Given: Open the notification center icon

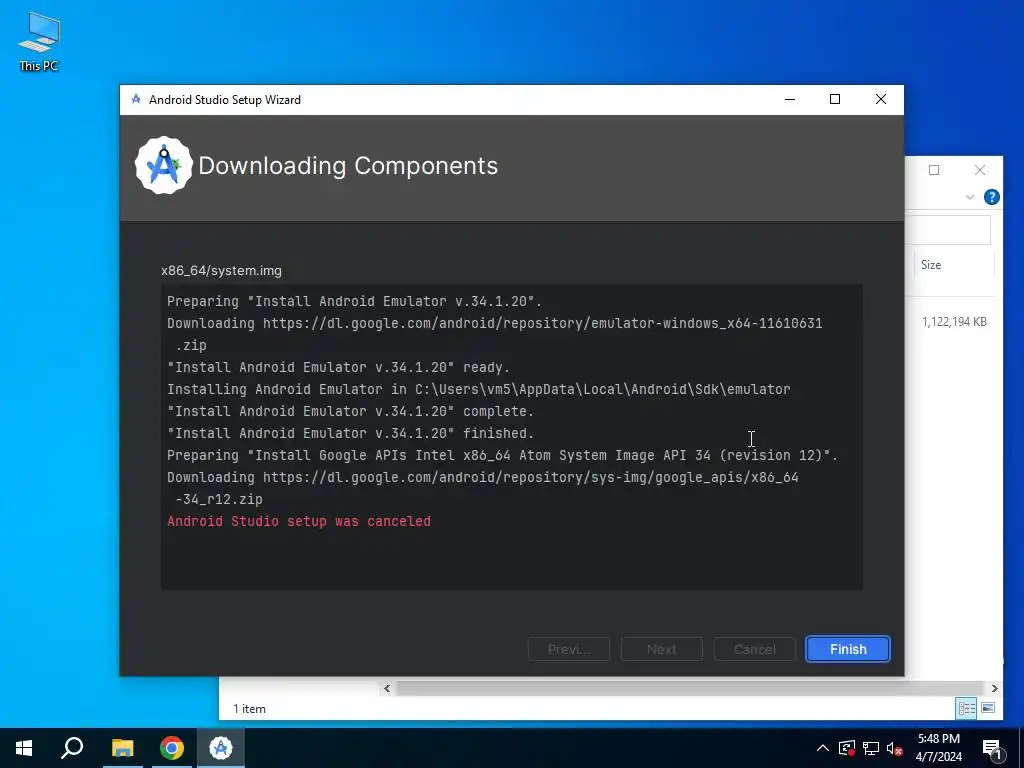Looking at the screenshot, I should [992, 748].
